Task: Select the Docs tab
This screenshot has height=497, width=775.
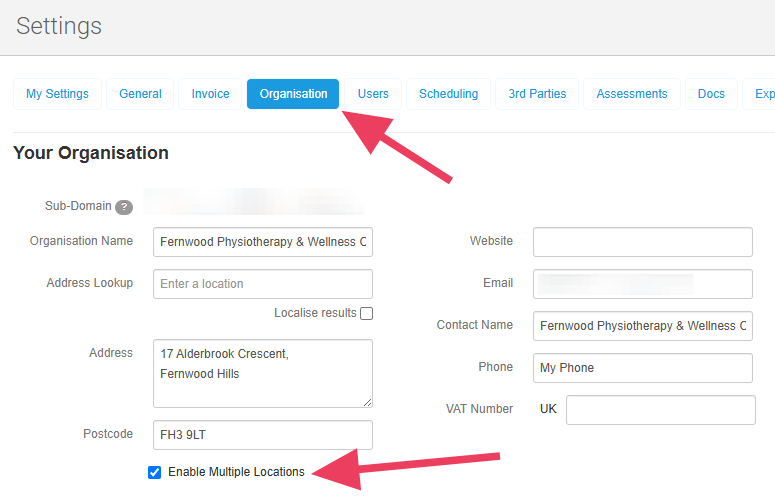Action: (711, 94)
